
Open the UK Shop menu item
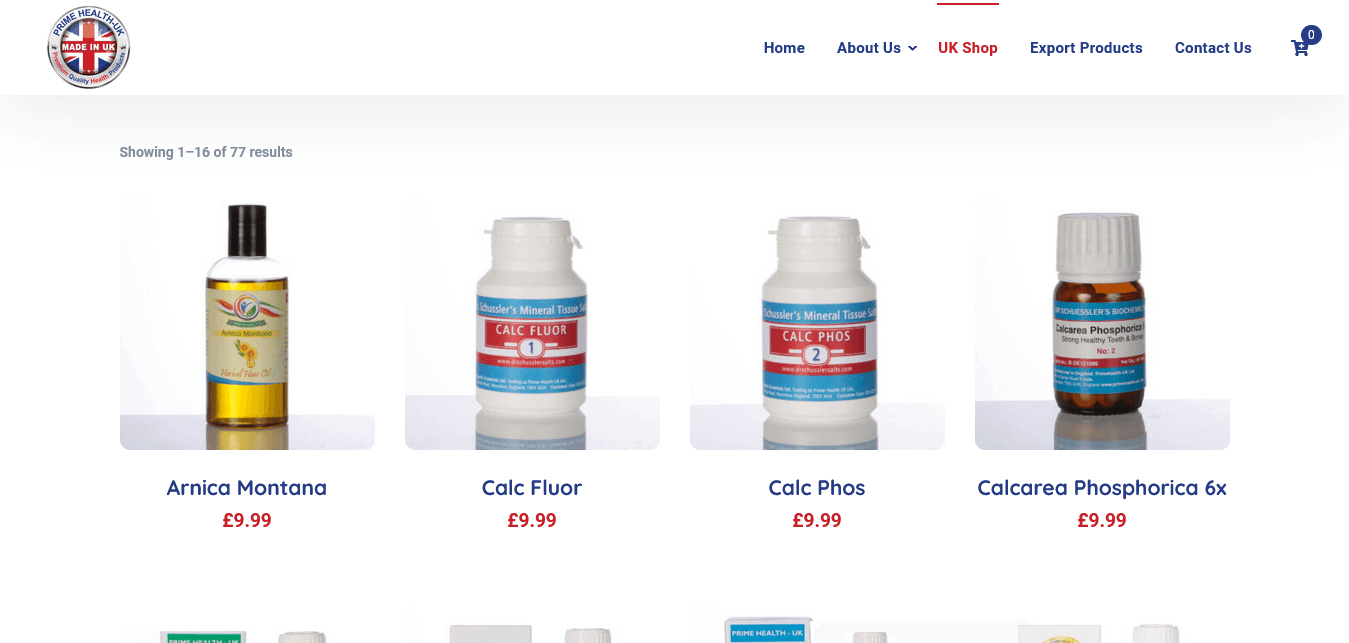pyautogui.click(x=968, y=48)
